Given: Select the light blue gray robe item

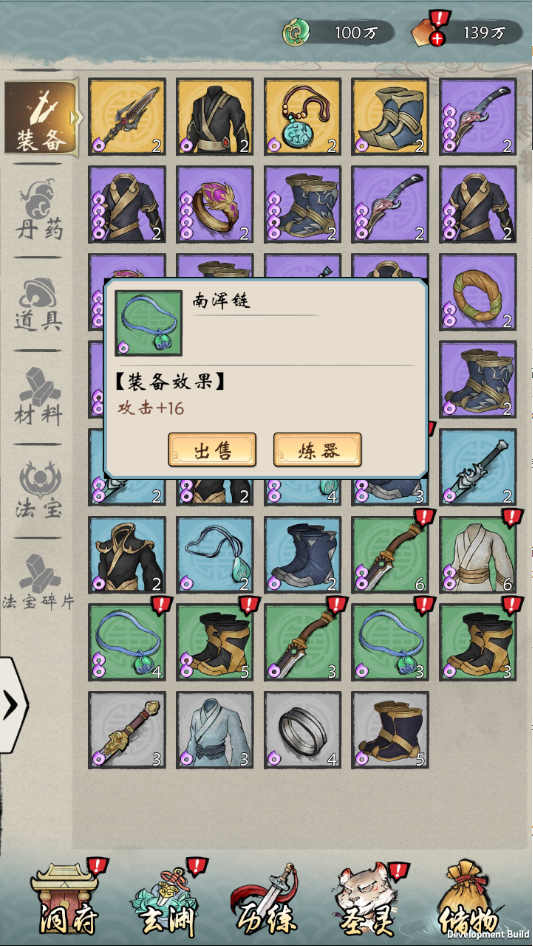Looking at the screenshot, I should pos(215,730).
